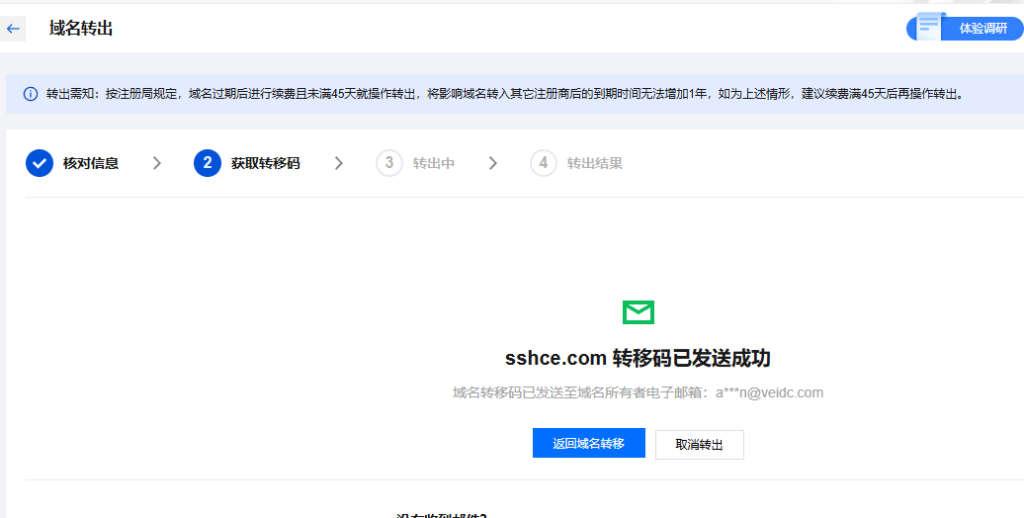Select the 转出中 step label

[x=434, y=163]
